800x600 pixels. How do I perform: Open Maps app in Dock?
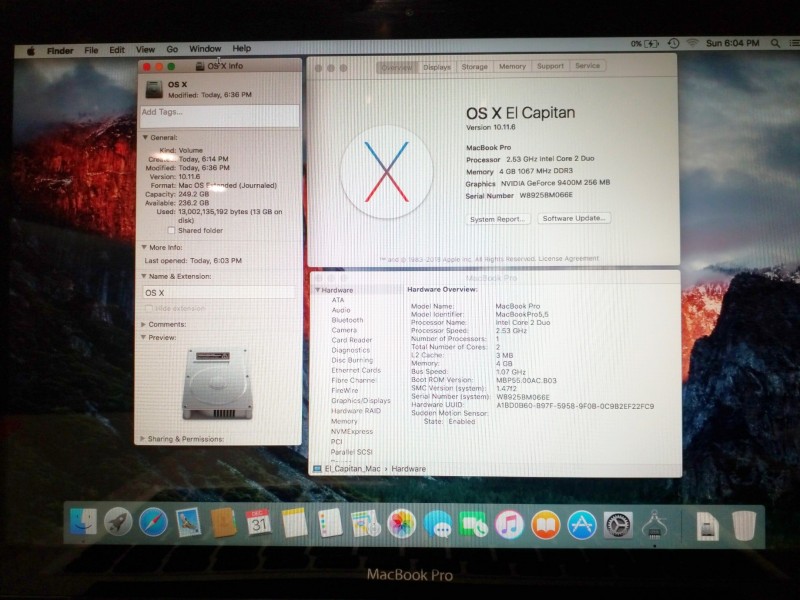(x=366, y=524)
